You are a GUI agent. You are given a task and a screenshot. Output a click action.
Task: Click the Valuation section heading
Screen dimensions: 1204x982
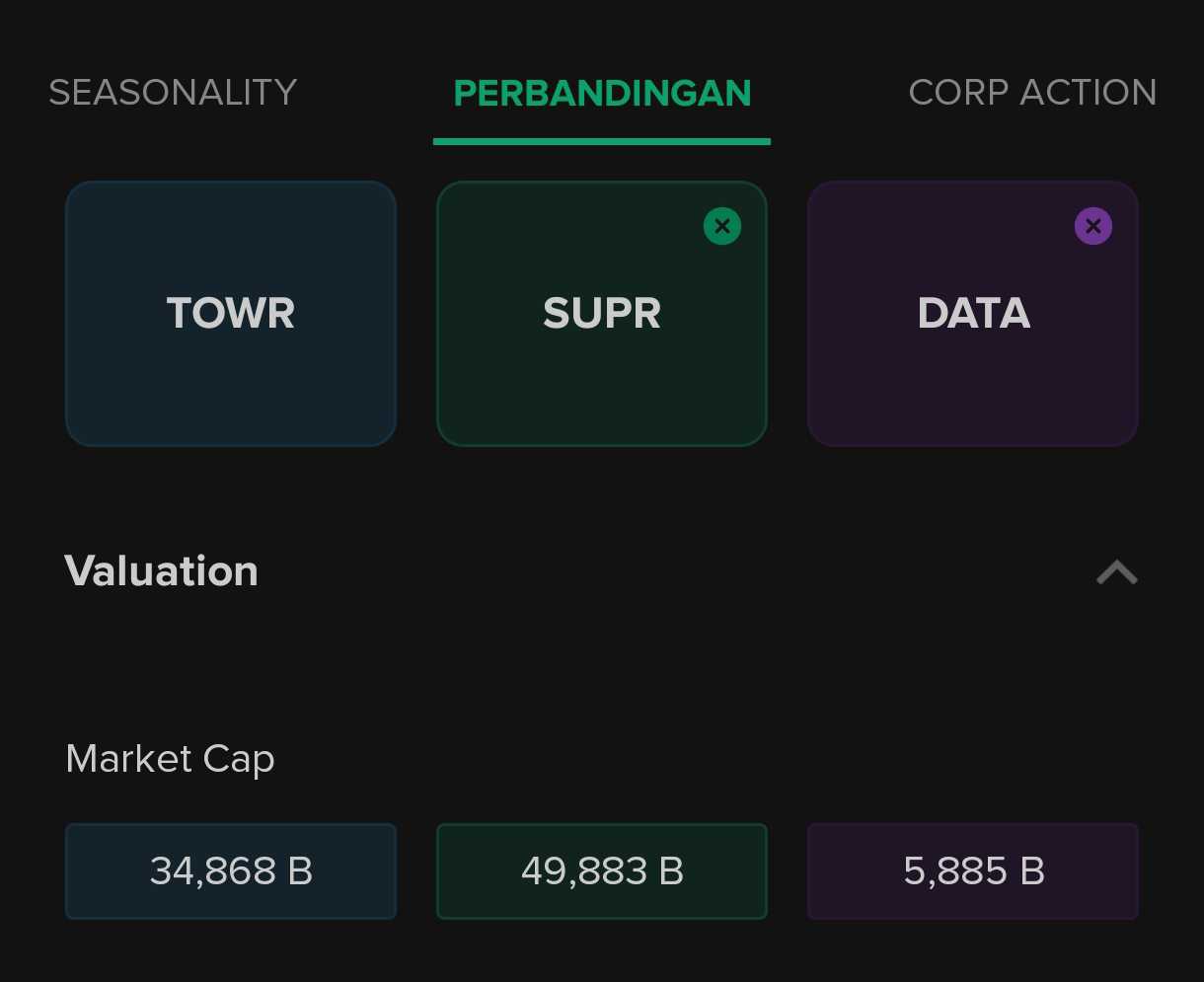point(162,571)
